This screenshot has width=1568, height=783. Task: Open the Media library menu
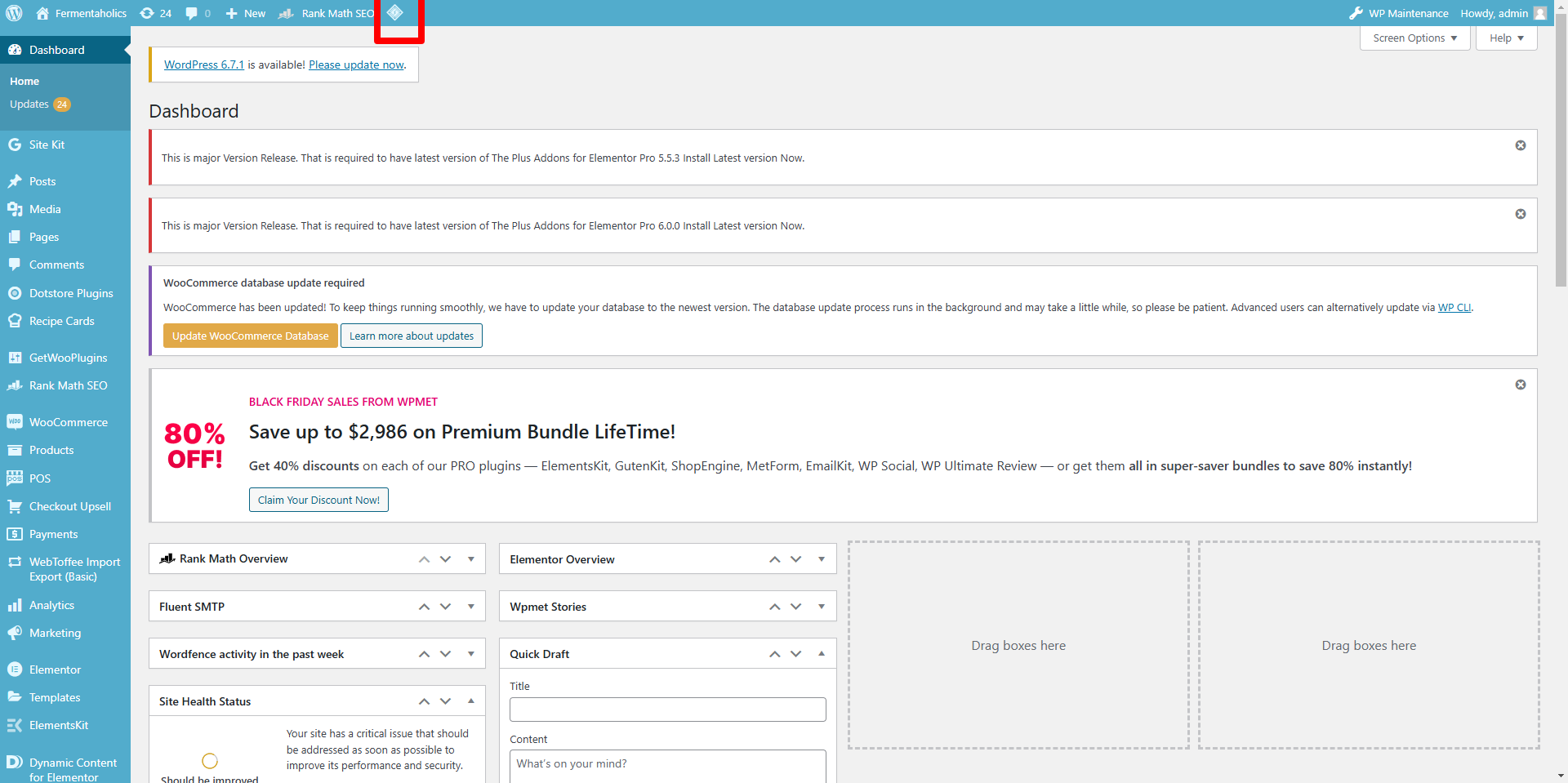(65, 209)
